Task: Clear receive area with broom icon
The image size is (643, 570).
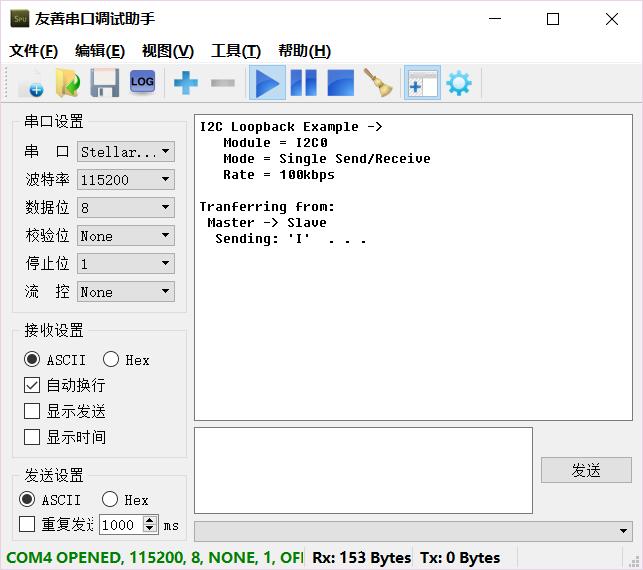Action: (378, 83)
